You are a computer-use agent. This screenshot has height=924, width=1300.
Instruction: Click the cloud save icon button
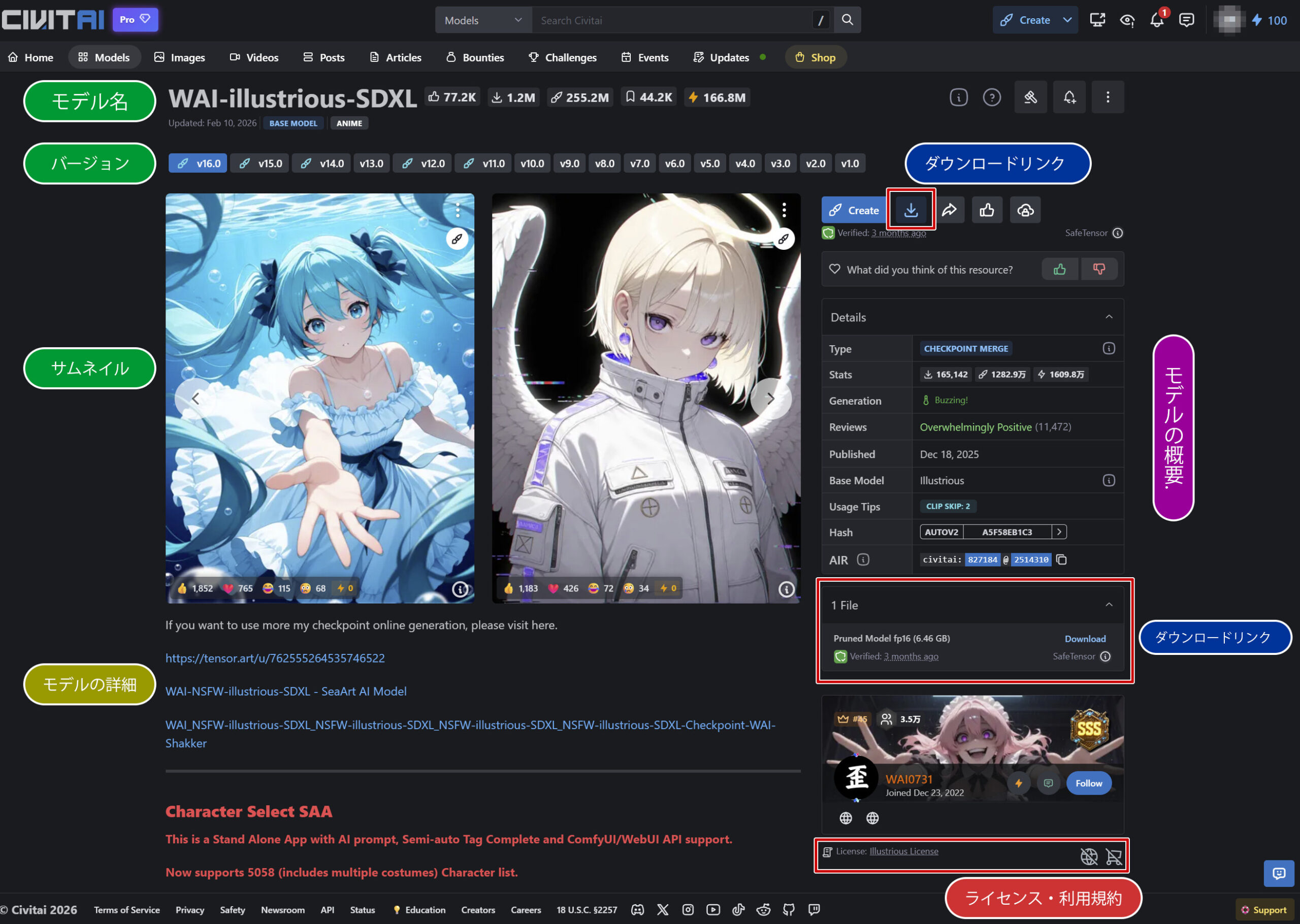(x=1025, y=210)
